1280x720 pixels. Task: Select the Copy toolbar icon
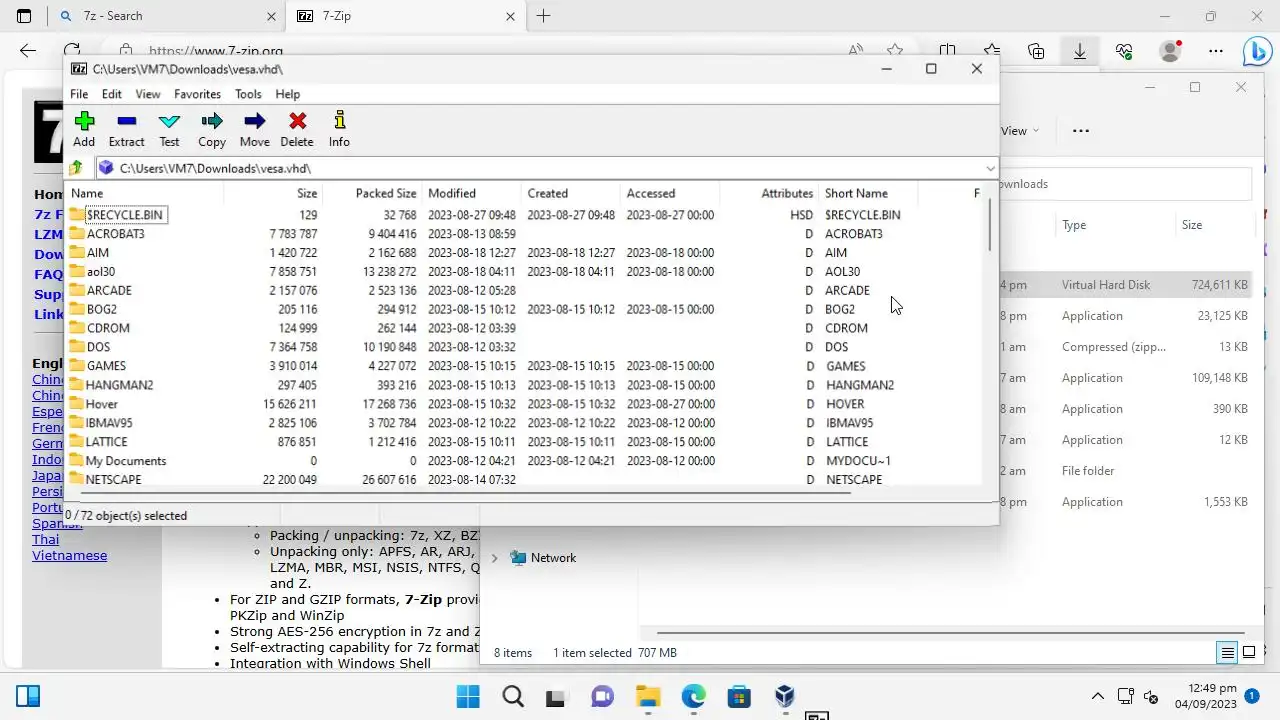[212, 121]
